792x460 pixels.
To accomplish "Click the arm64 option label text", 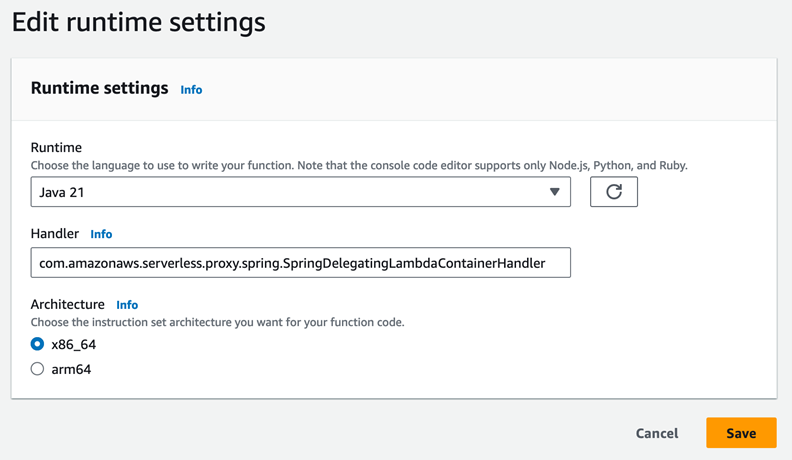I will (x=71, y=369).
